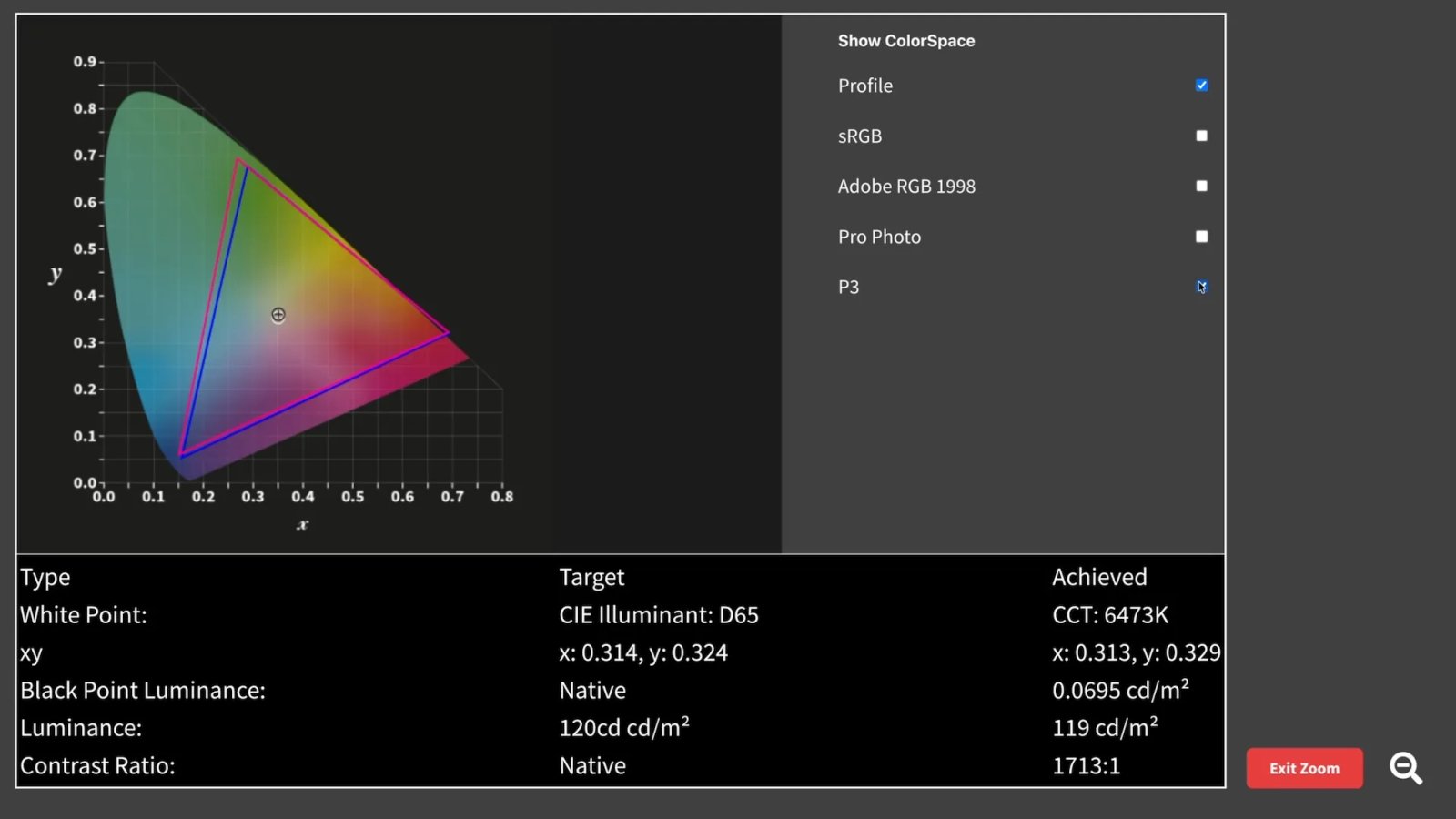Click the Show ColorSpace heading
This screenshot has width=1456, height=819.
coord(906,40)
